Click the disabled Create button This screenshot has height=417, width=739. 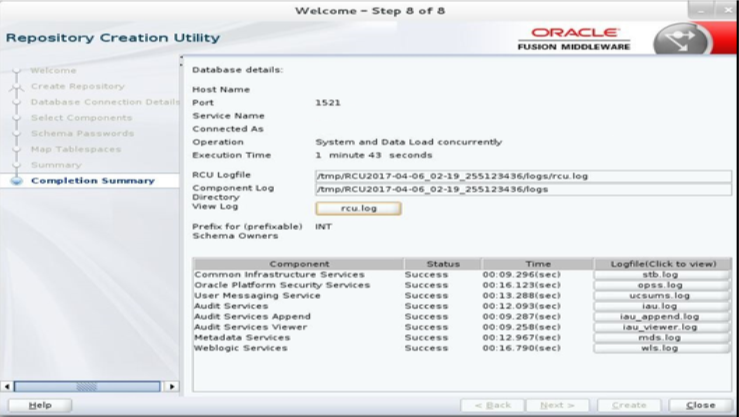tap(629, 405)
